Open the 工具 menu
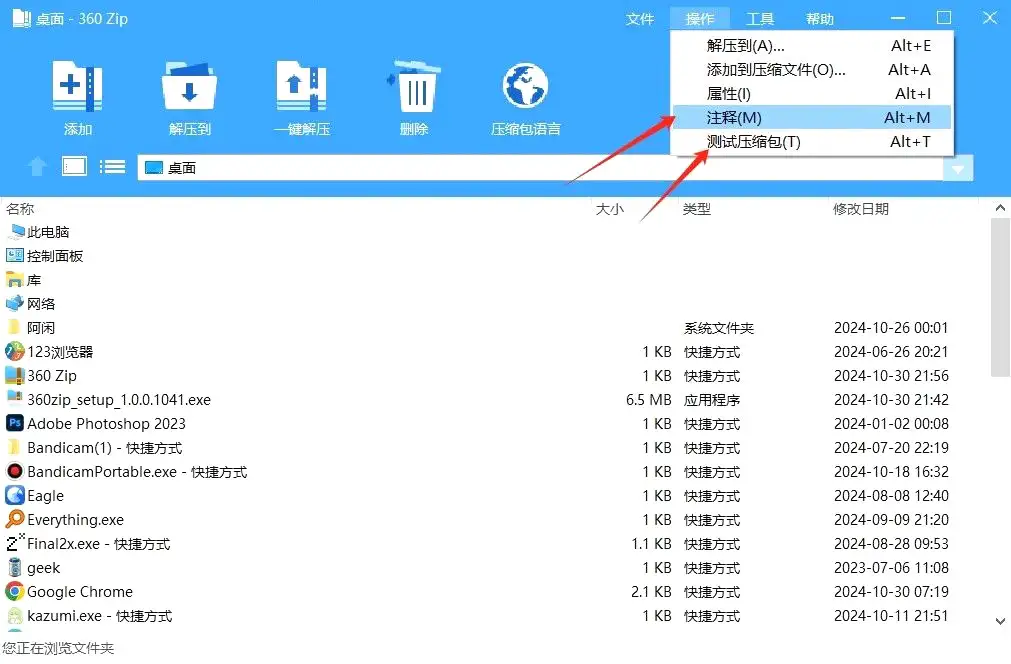This screenshot has height=664, width=1011. [760, 19]
